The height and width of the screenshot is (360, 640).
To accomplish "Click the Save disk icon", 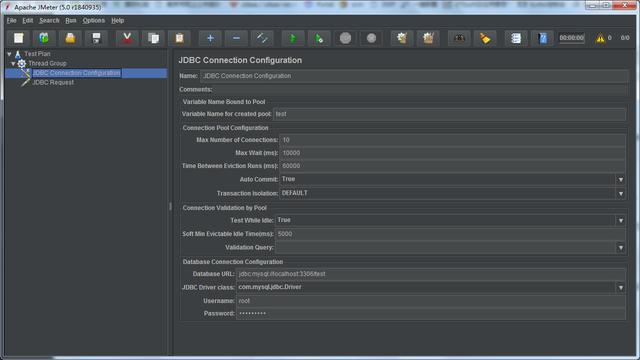I will [96, 38].
